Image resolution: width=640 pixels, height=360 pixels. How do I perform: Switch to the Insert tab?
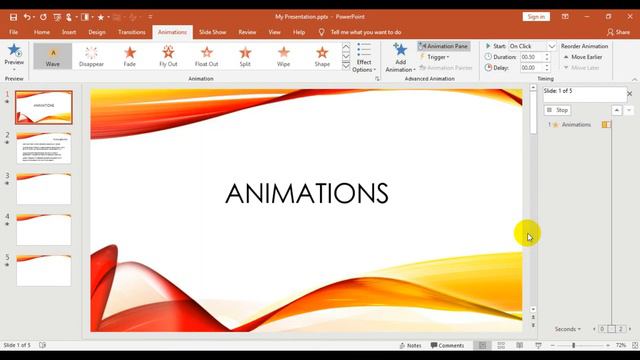click(x=69, y=32)
